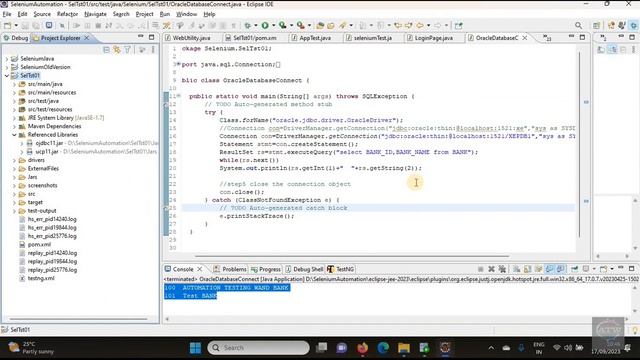
Task: Select testng.xml in Project Explorer
Action: coord(41,278)
